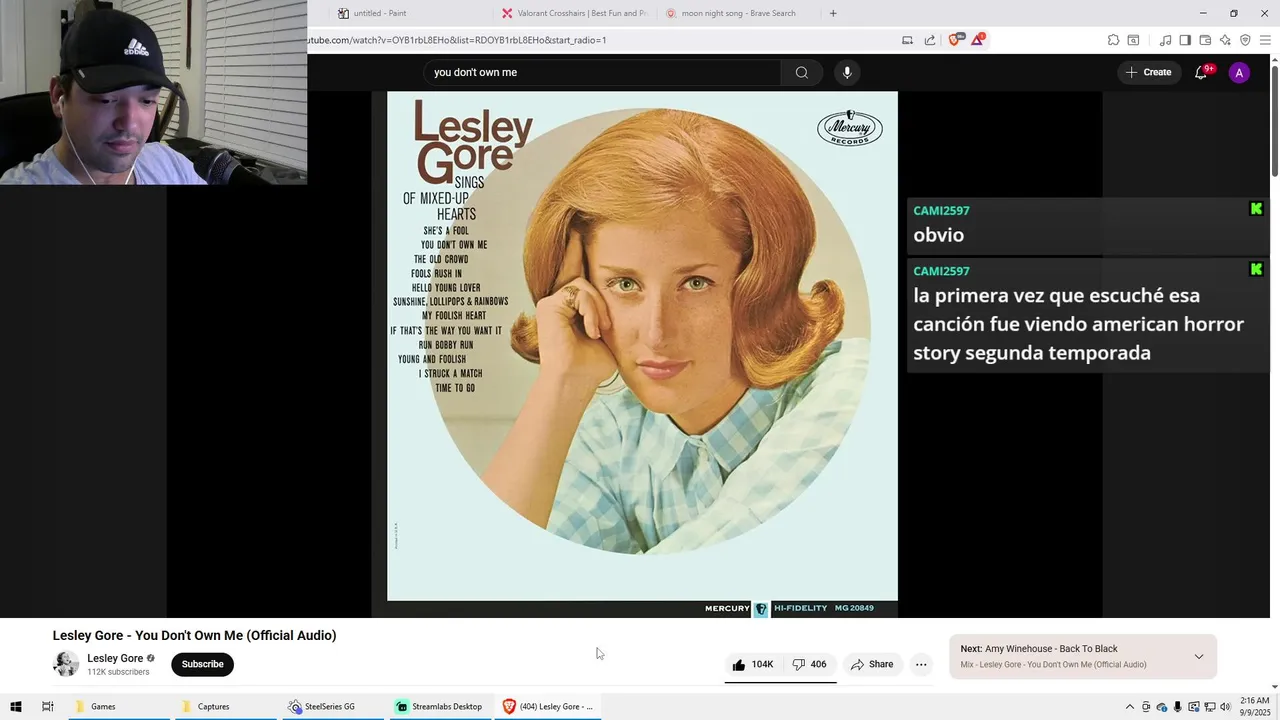
Task: Open new browser tab with plus button
Action: click(833, 13)
